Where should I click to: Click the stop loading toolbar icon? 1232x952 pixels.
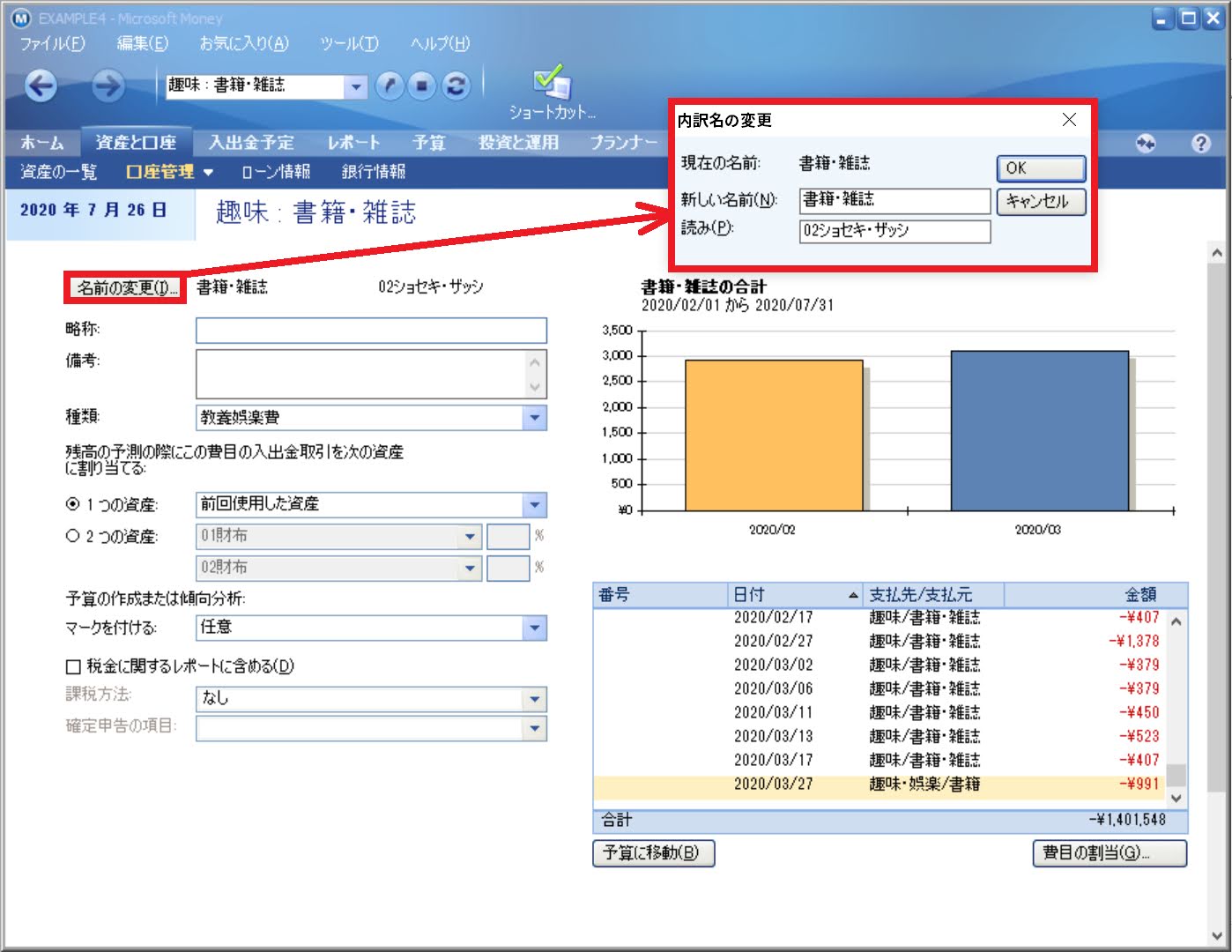422,86
